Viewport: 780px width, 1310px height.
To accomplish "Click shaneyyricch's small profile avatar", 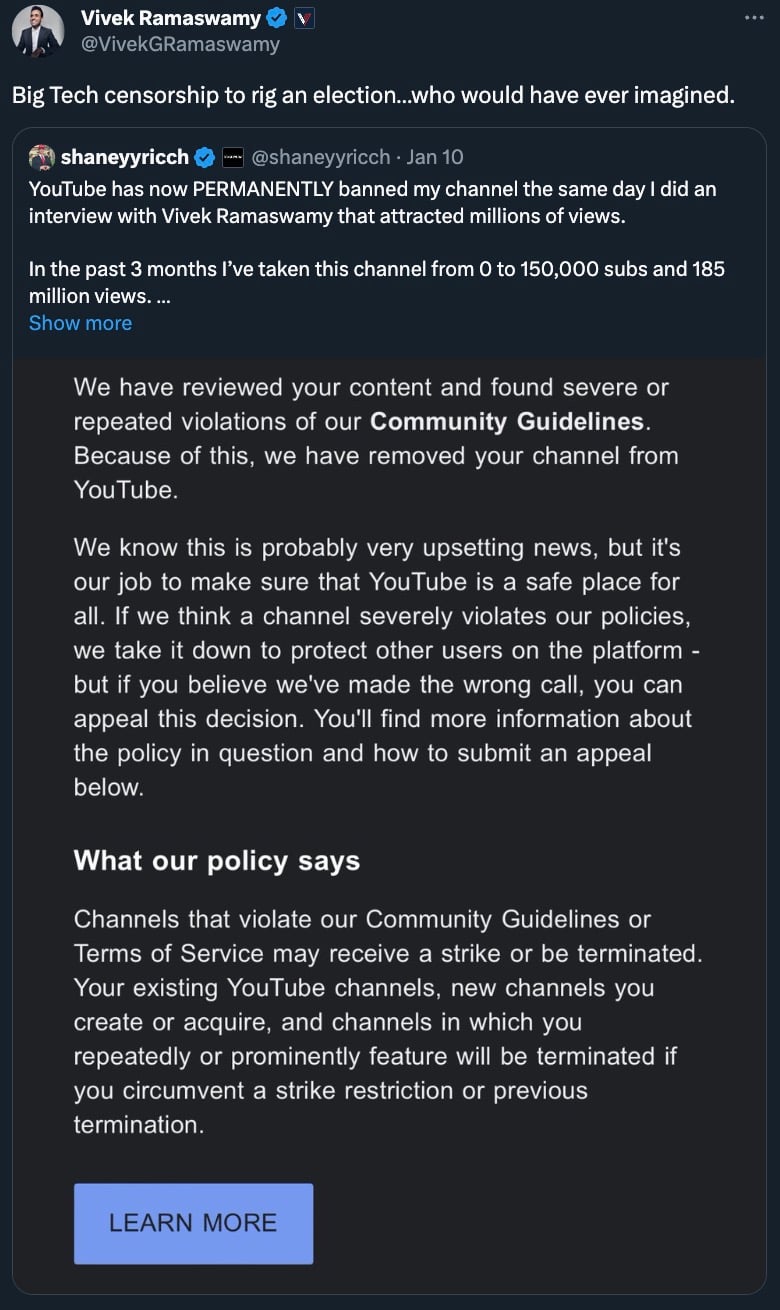I will (41, 156).
